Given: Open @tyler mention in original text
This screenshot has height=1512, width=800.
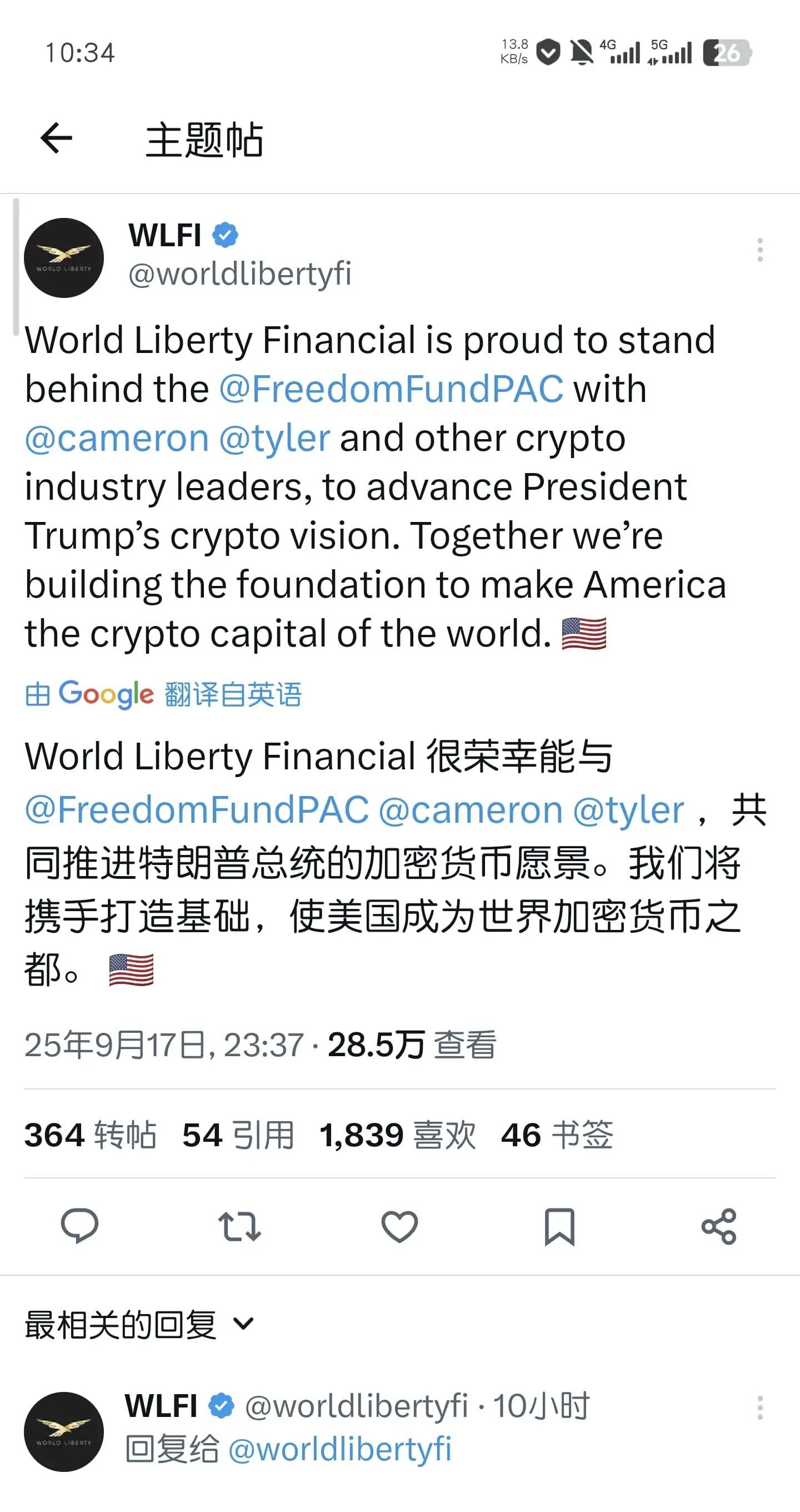Looking at the screenshot, I should point(274,438).
